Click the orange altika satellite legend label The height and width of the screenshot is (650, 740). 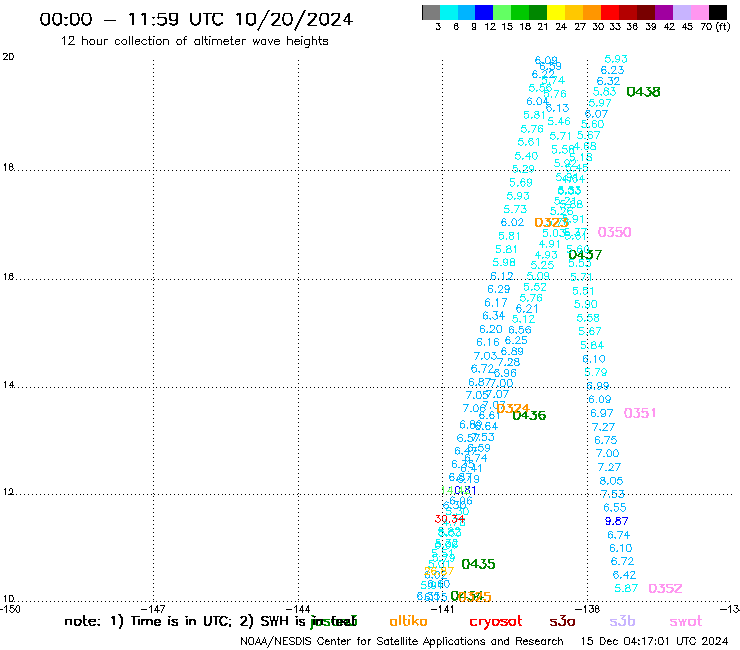coord(408,621)
